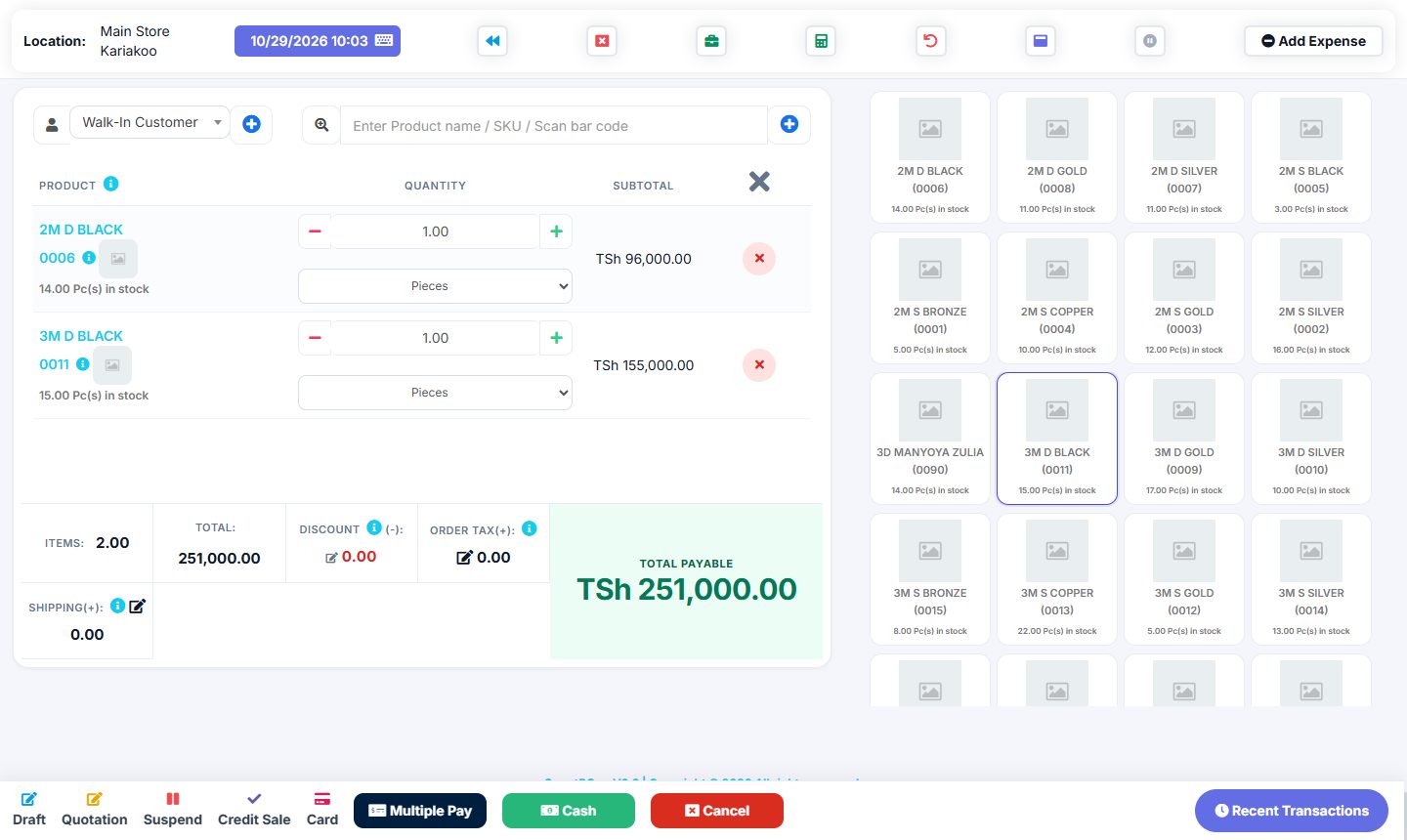Increase 2M D BLACK quantity with plus
The height and width of the screenshot is (840, 1407).
(556, 231)
